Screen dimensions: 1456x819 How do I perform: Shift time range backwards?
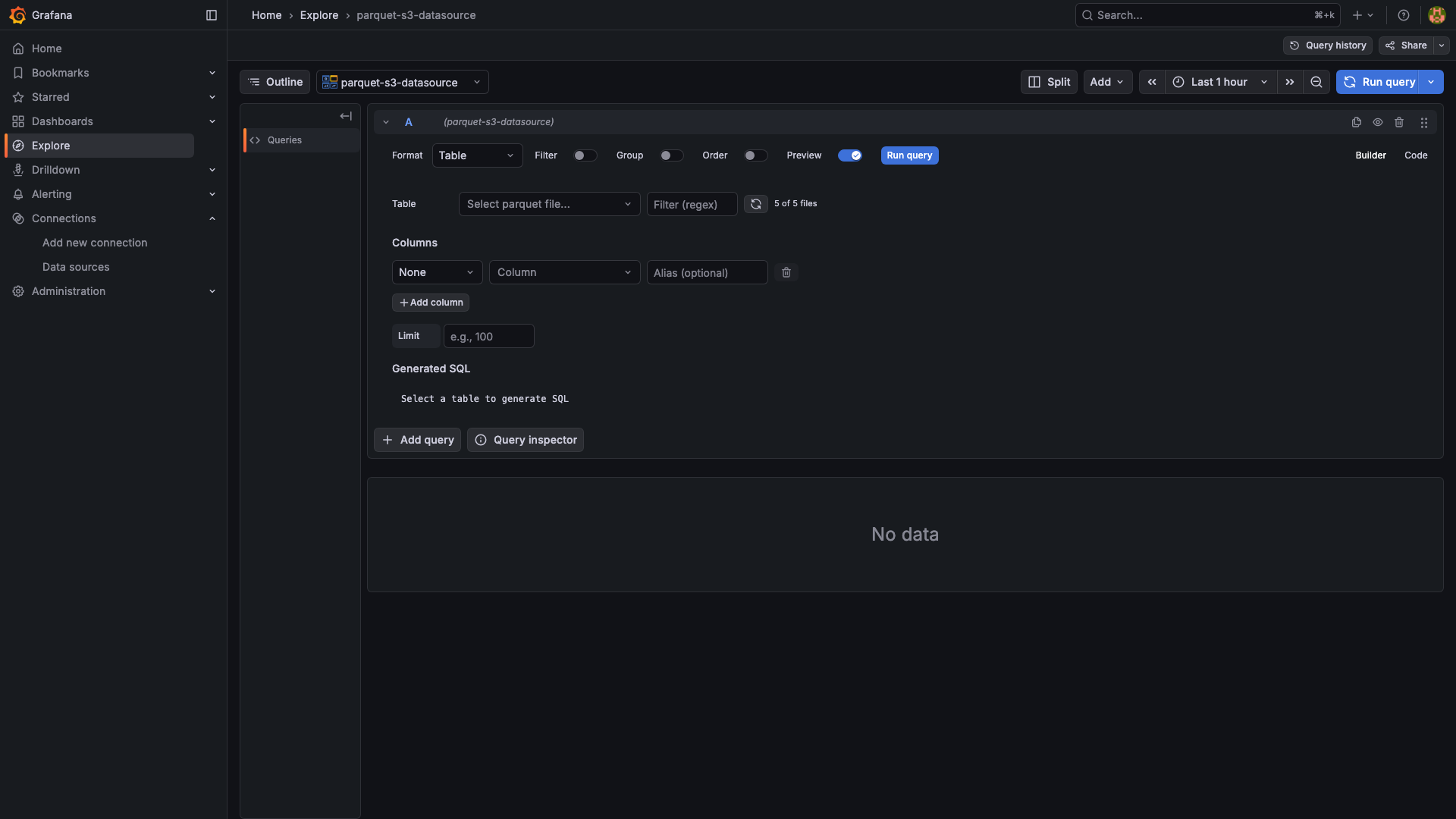(x=1152, y=82)
